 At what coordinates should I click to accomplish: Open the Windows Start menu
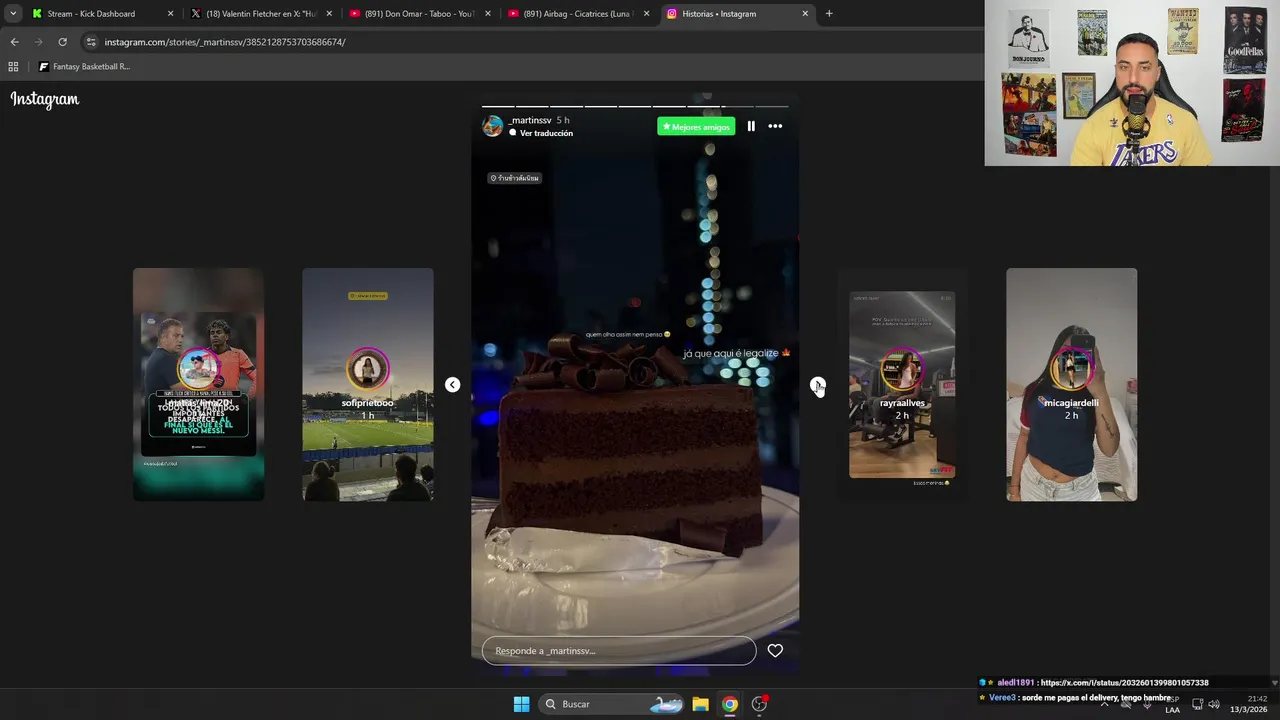click(x=521, y=704)
